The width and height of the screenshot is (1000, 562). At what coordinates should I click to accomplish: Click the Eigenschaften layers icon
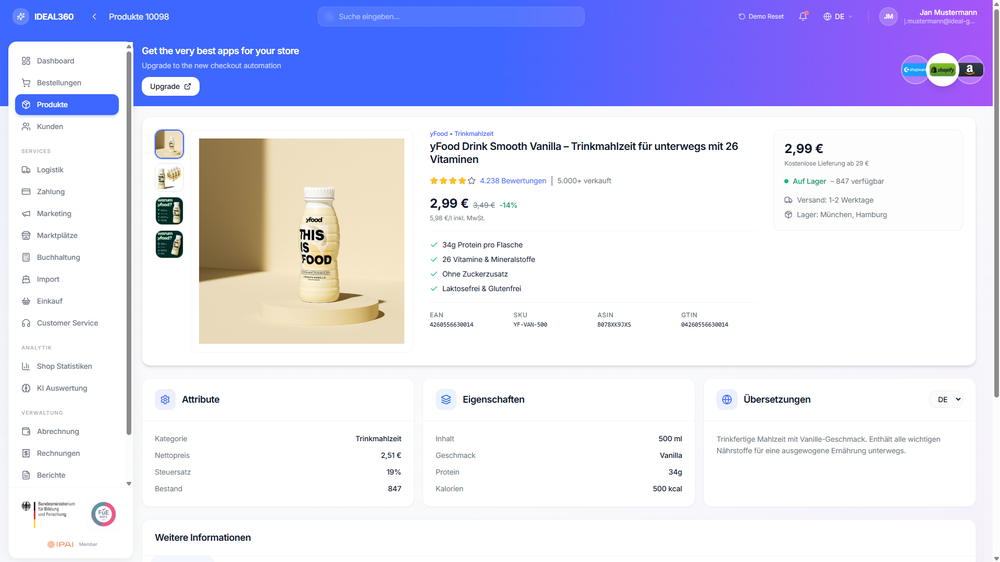446,399
